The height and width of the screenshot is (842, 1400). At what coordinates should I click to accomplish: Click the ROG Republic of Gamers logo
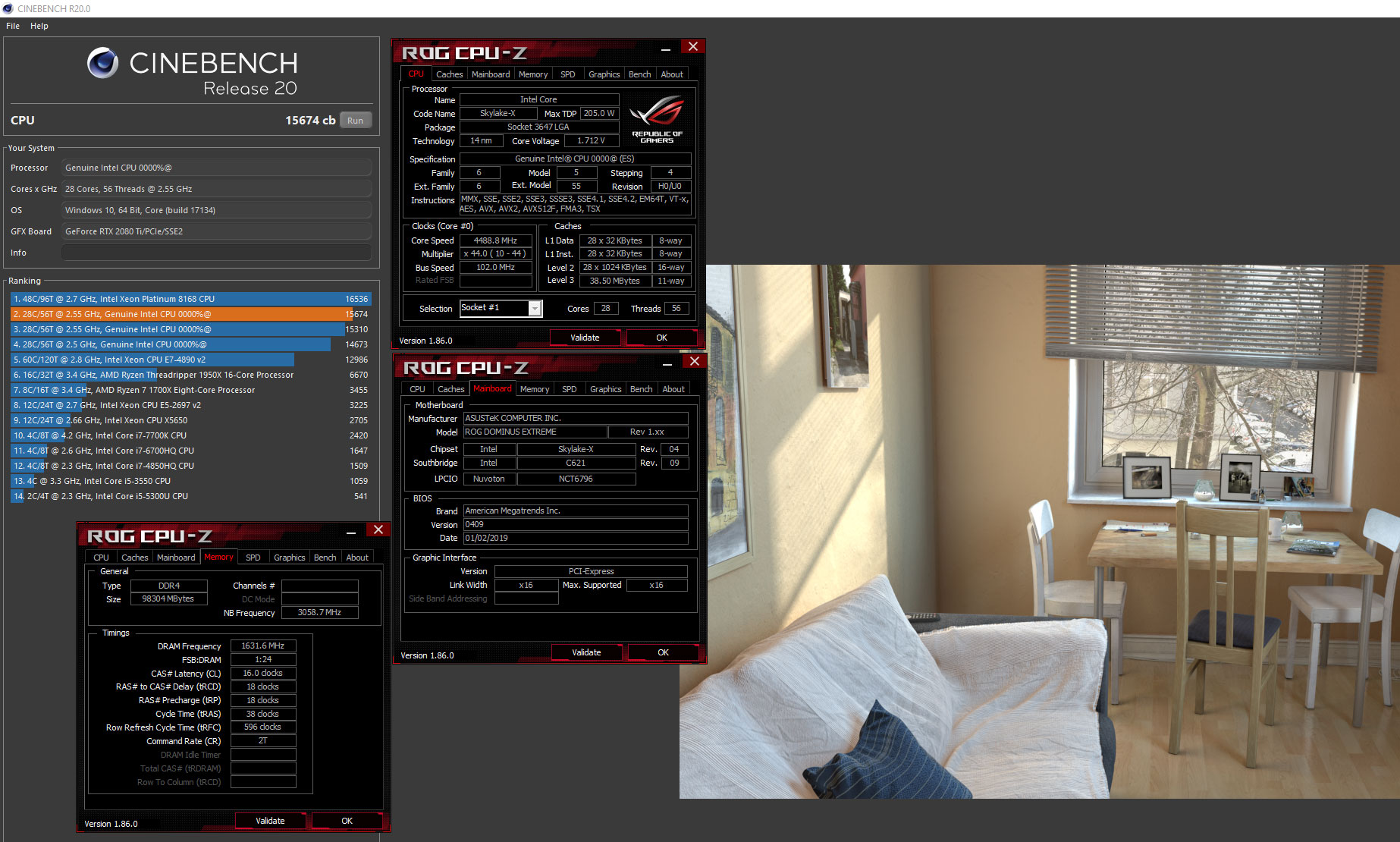[657, 118]
